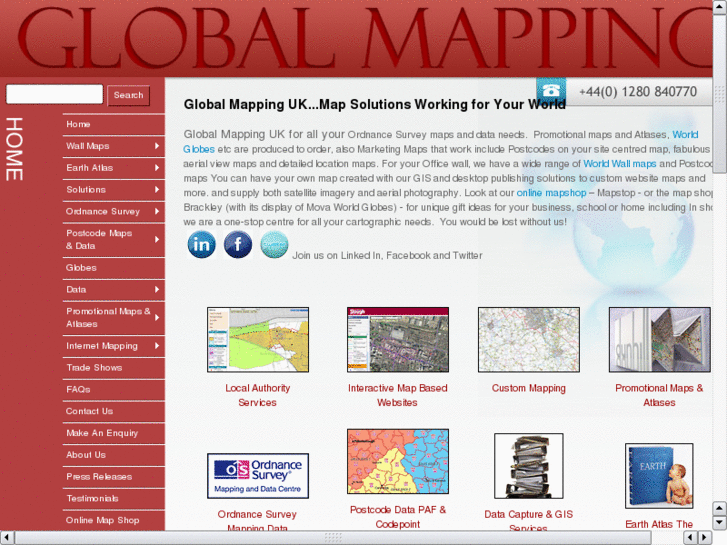Expand the Wall Maps submenu arrow

157,146
